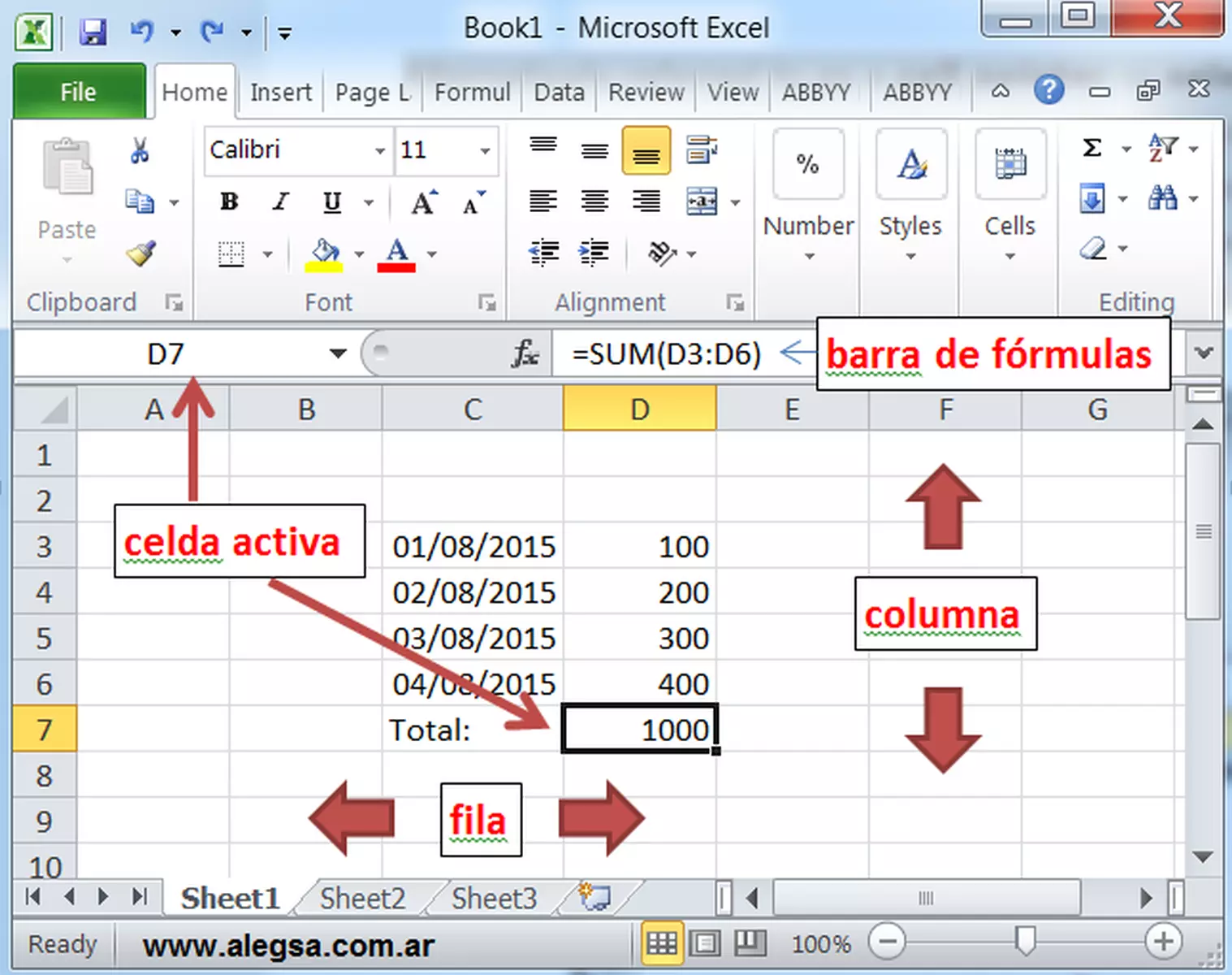Open the Insert ribbon tab
This screenshot has height=975, width=1232.
coord(280,92)
